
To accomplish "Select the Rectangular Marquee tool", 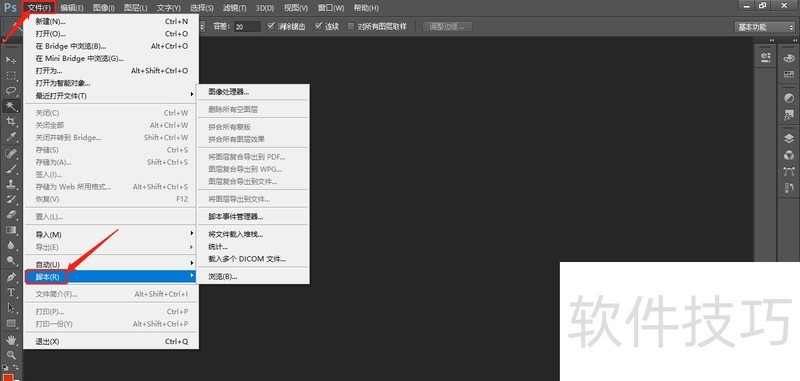I will 11,75.
